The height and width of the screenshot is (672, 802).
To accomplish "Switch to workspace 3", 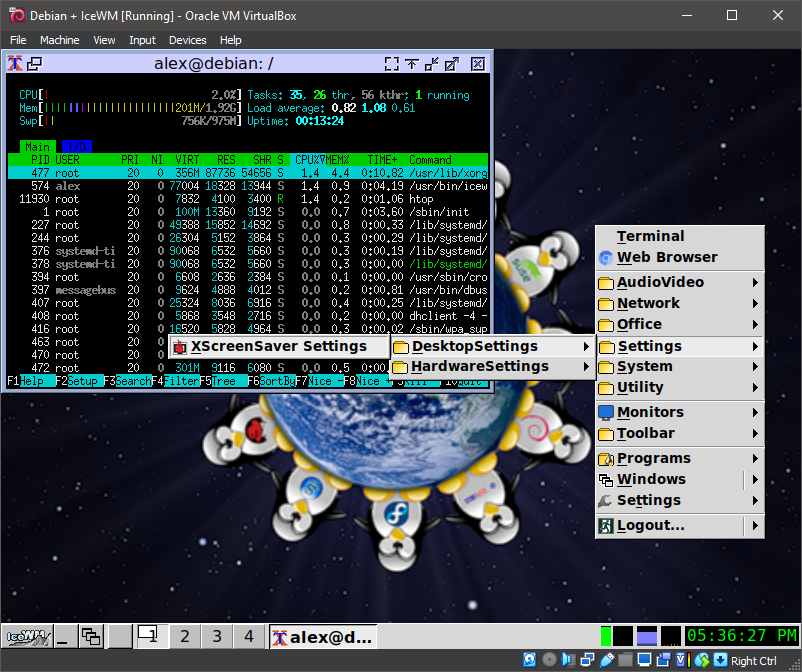I will 217,636.
